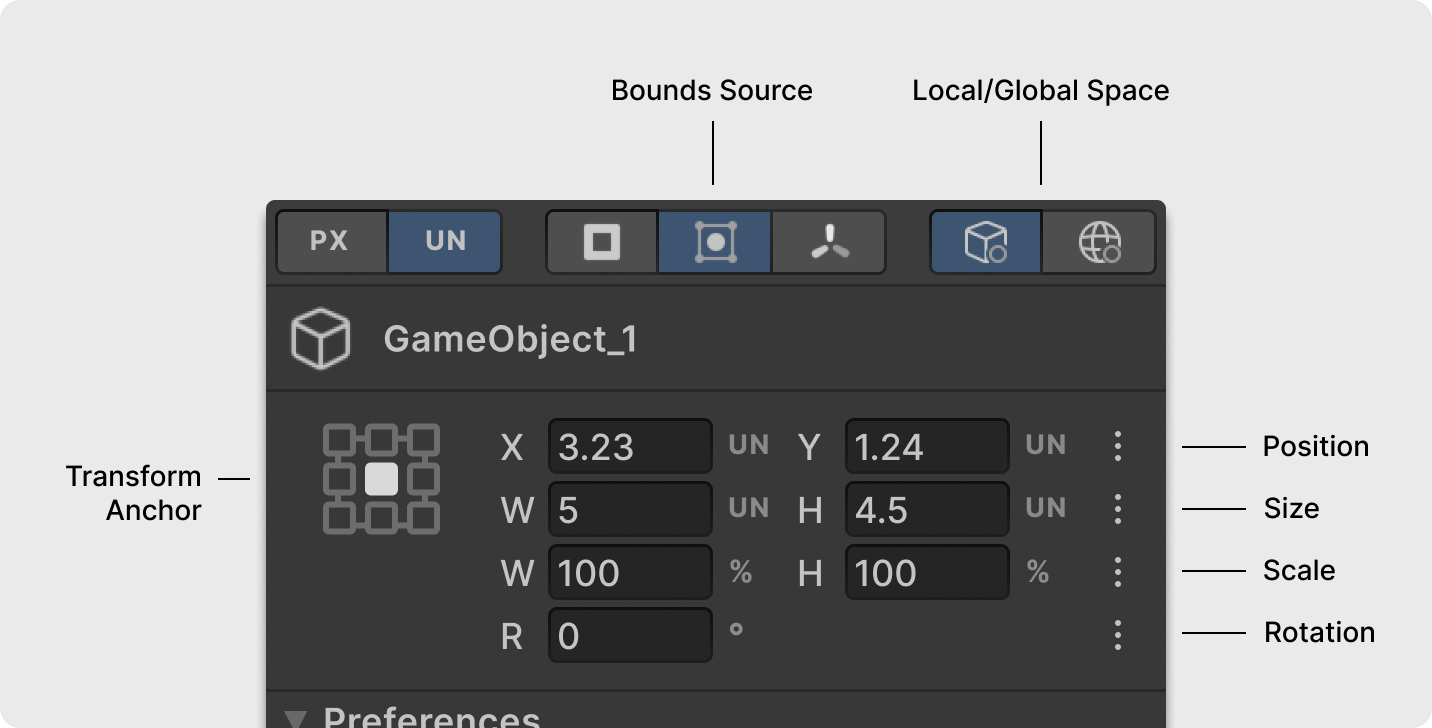The image size is (1432, 728).
Task: Toggle units to UN units
Action: (445, 242)
